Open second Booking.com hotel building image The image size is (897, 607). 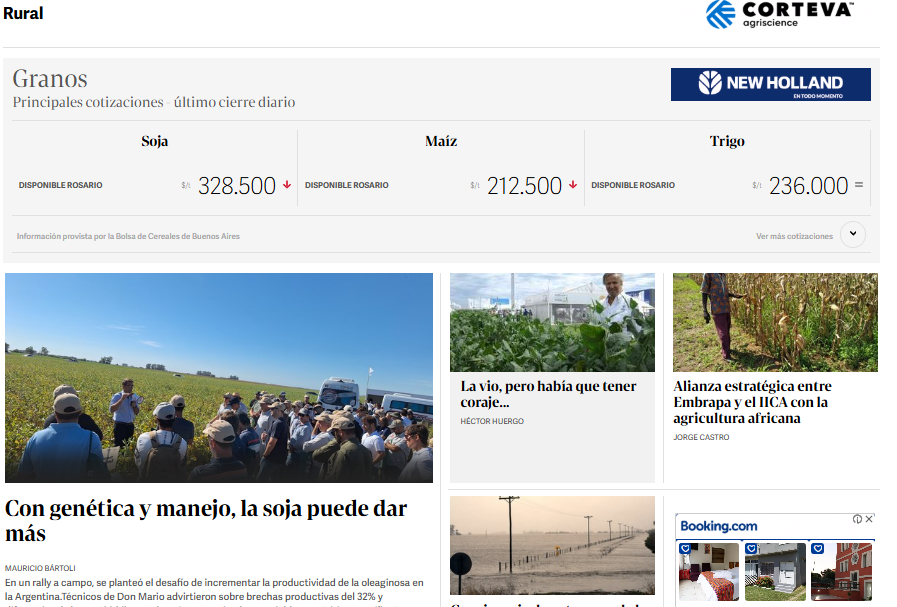(x=775, y=572)
